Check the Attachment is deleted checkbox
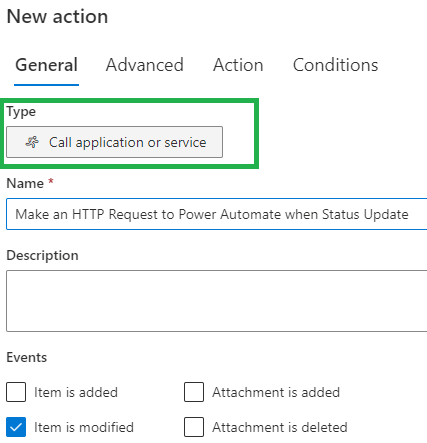 click(x=194, y=427)
